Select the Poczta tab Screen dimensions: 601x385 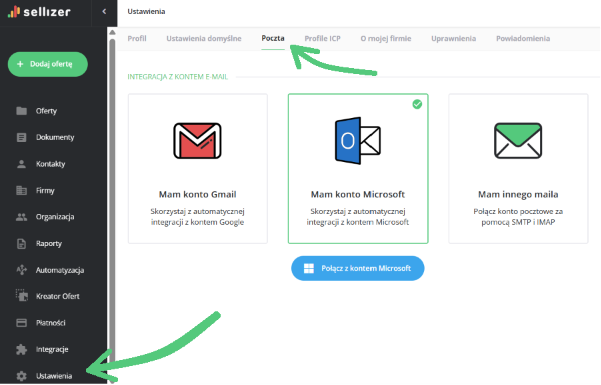[x=273, y=38]
